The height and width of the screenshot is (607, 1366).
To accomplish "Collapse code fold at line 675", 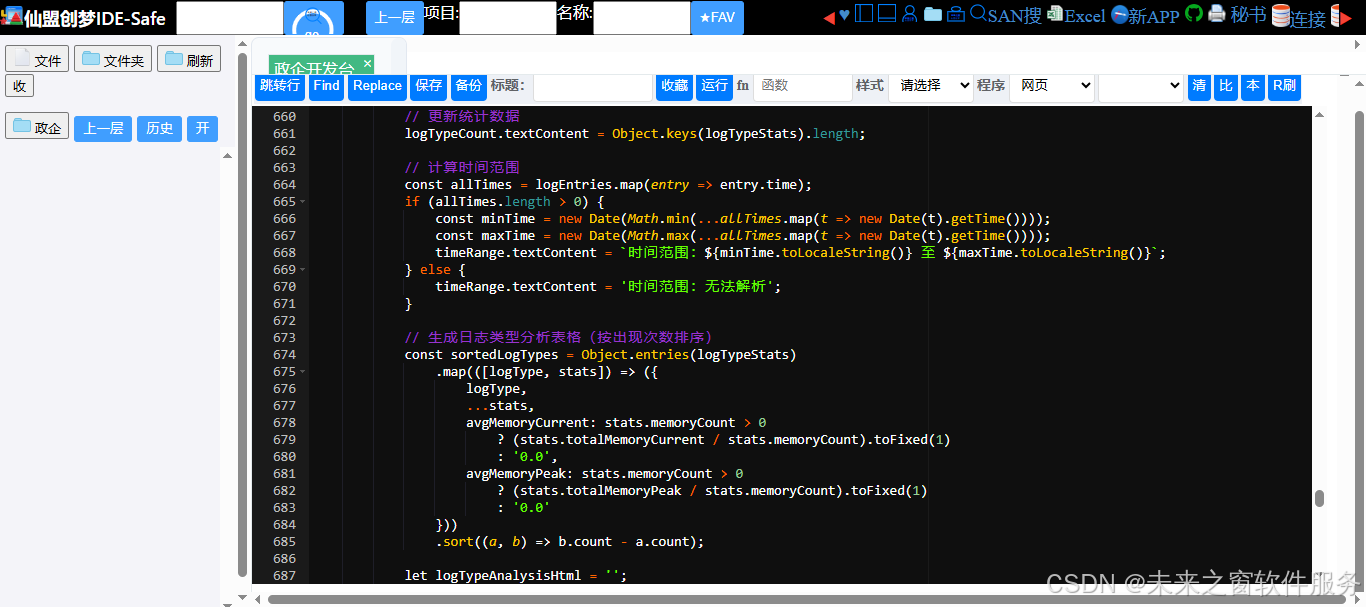I will pos(303,372).
